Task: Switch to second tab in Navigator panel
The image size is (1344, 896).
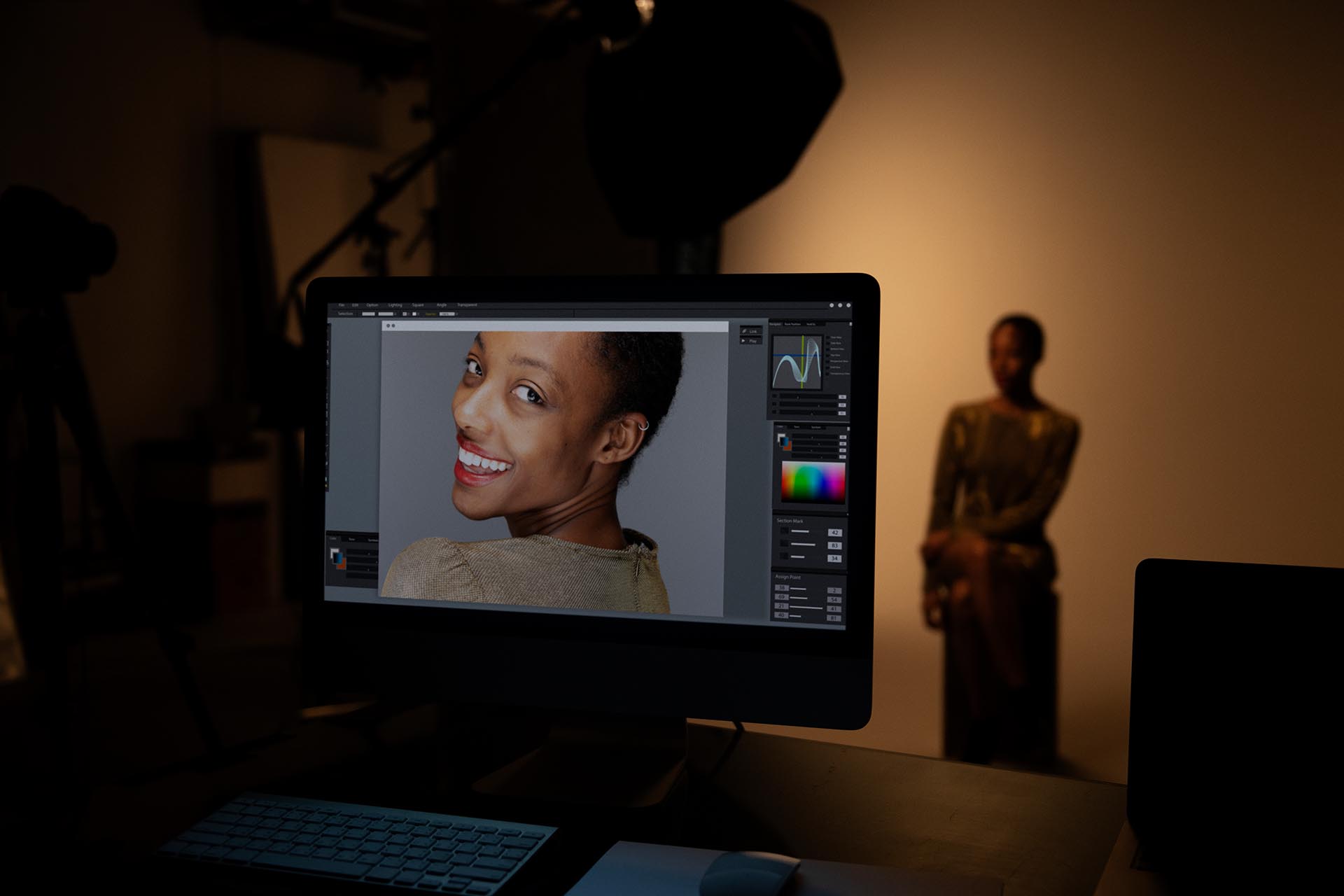Action: point(792,324)
